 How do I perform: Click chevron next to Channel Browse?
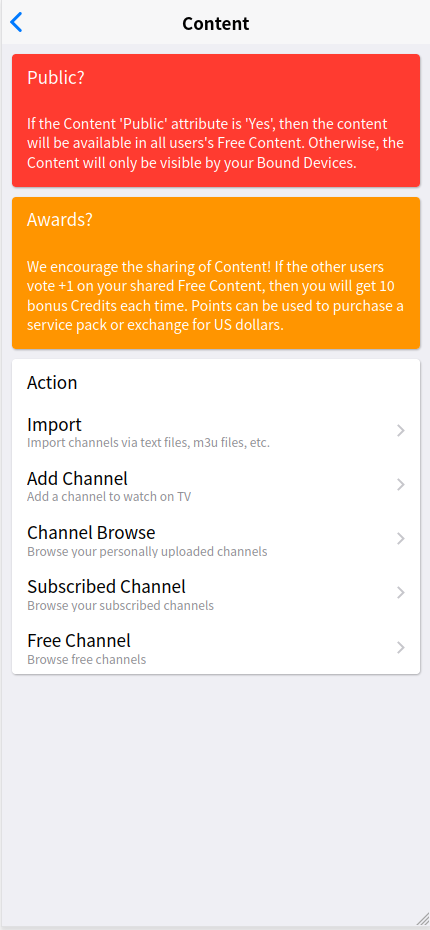[401, 539]
